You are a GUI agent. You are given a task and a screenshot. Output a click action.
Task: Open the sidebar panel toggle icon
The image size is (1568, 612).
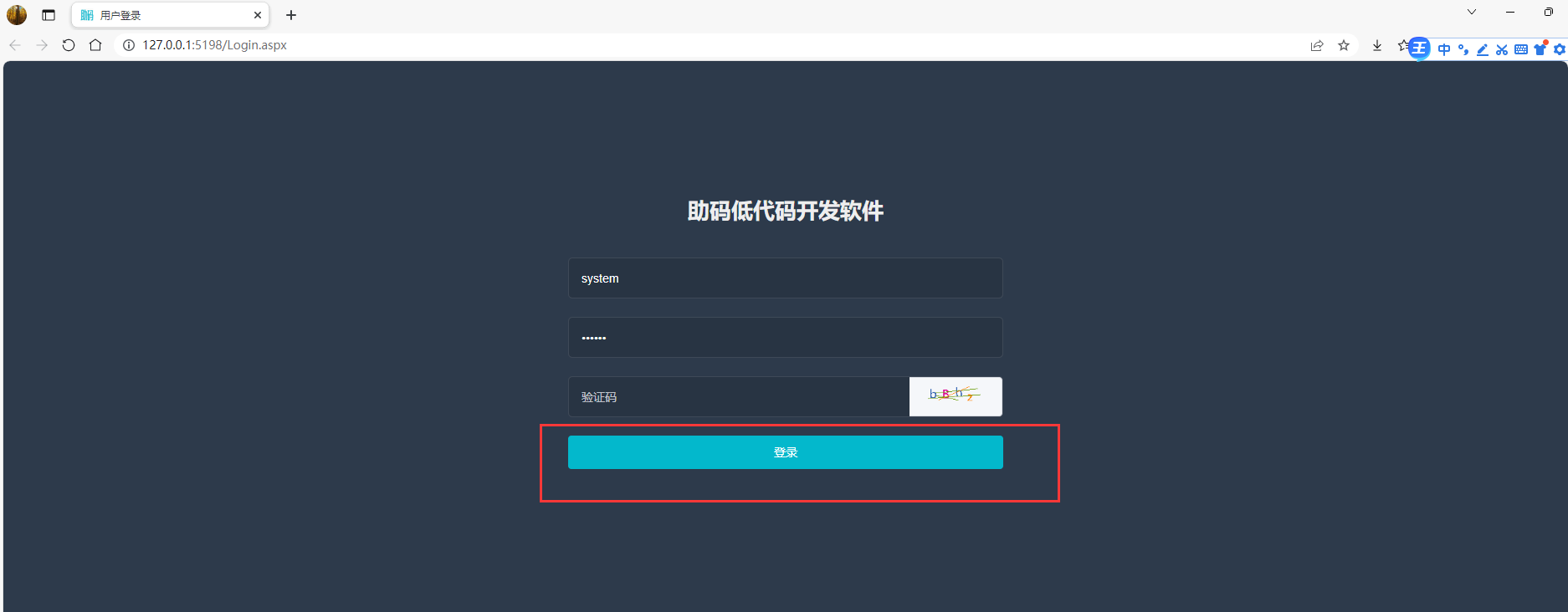tap(49, 15)
